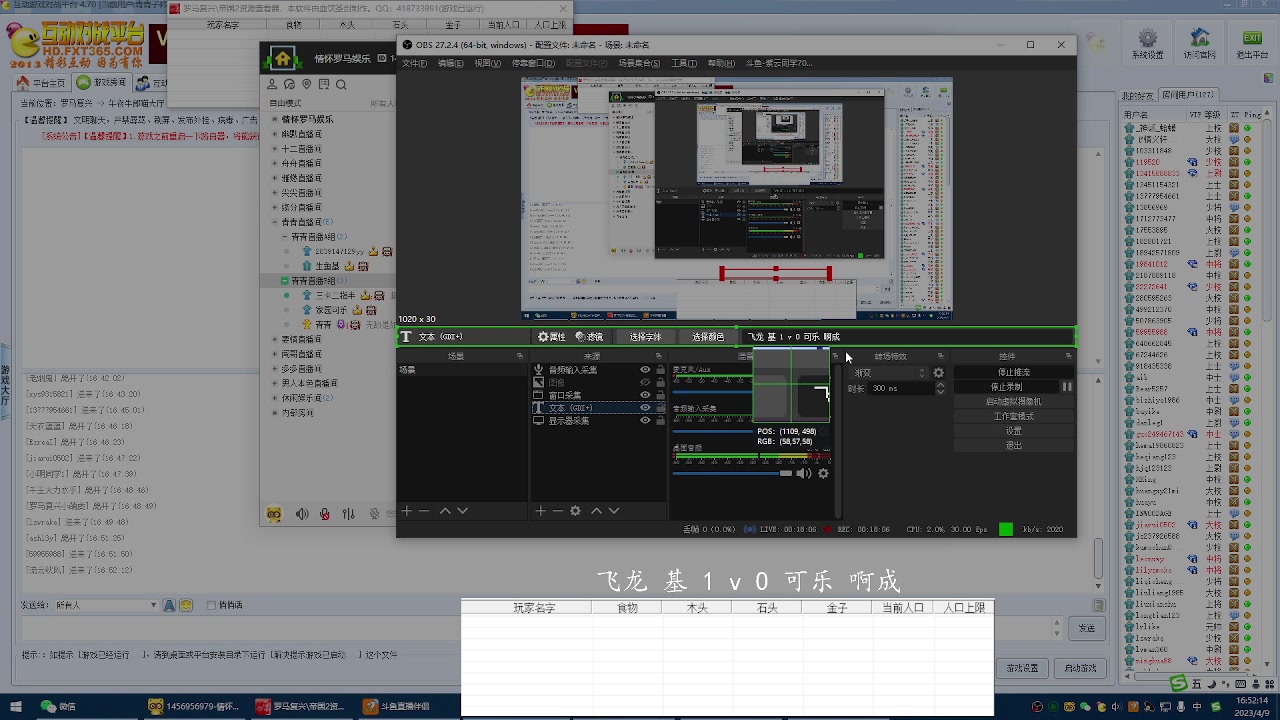
Task: Click home icon in YY voice window
Action: coord(283,58)
